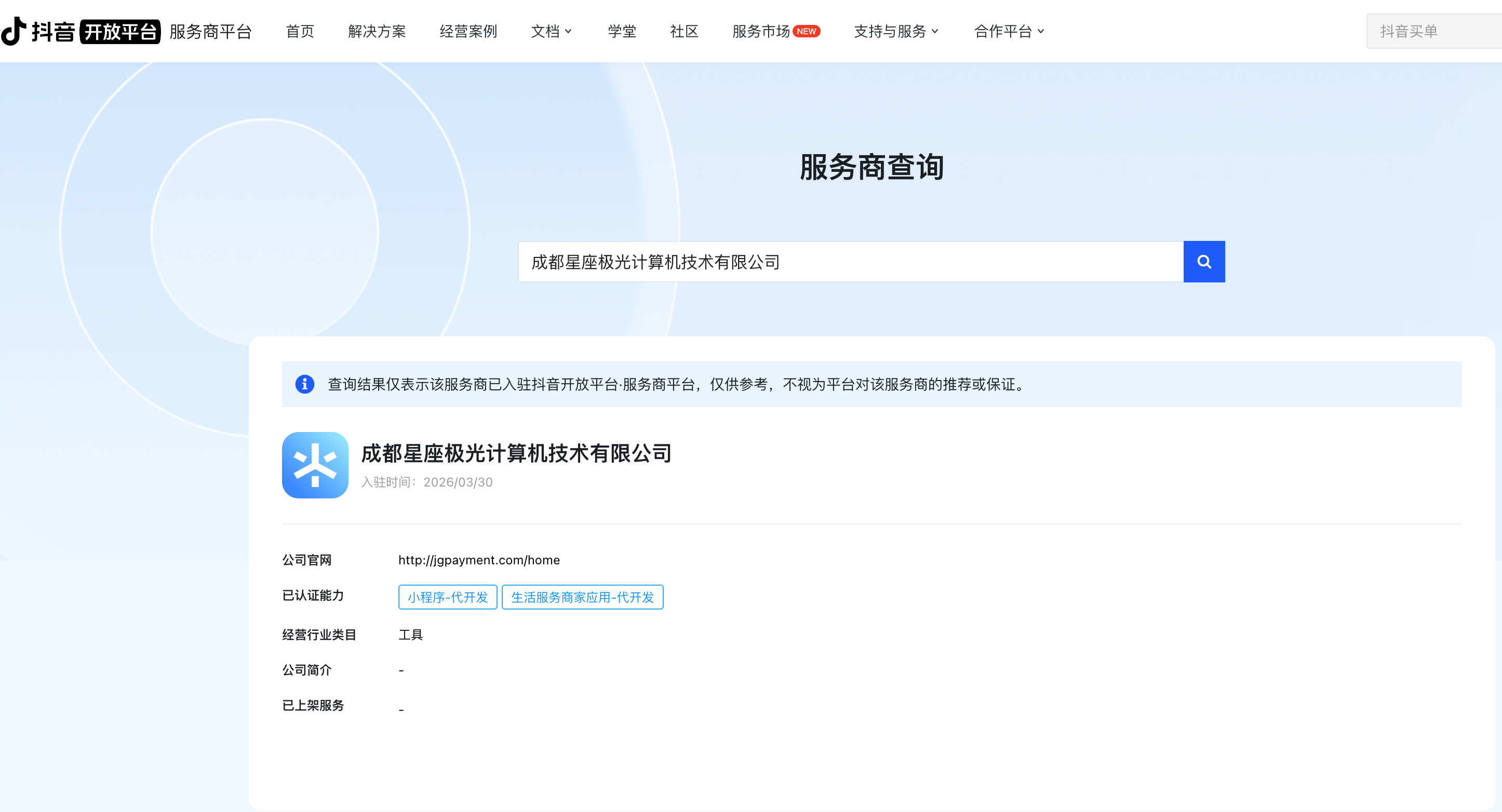Click the 已认证能力 label

click(313, 595)
